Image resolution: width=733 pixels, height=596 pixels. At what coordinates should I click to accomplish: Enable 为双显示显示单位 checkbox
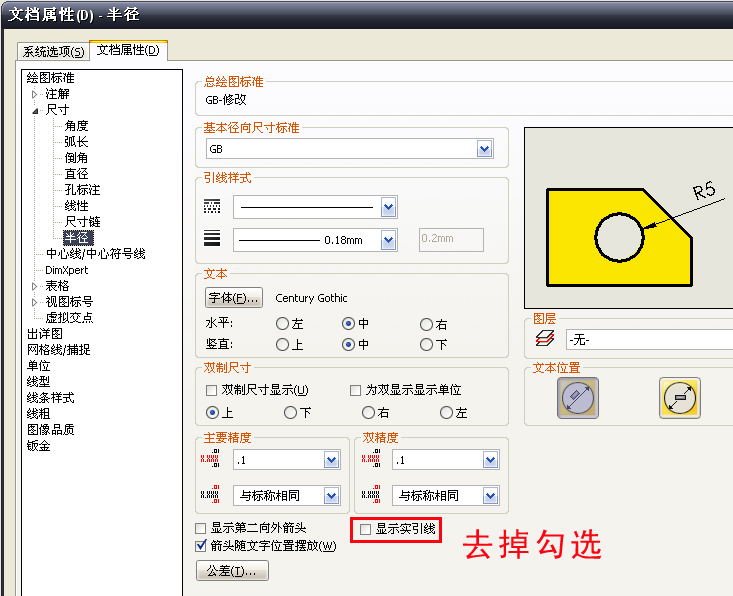click(355, 390)
